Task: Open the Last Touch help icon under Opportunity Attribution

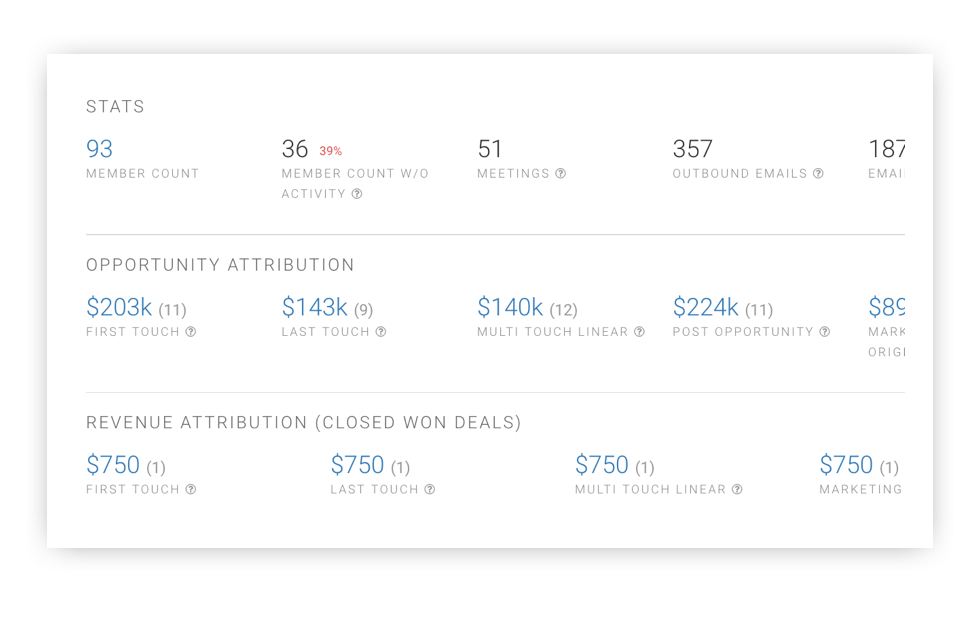Action: (x=380, y=332)
